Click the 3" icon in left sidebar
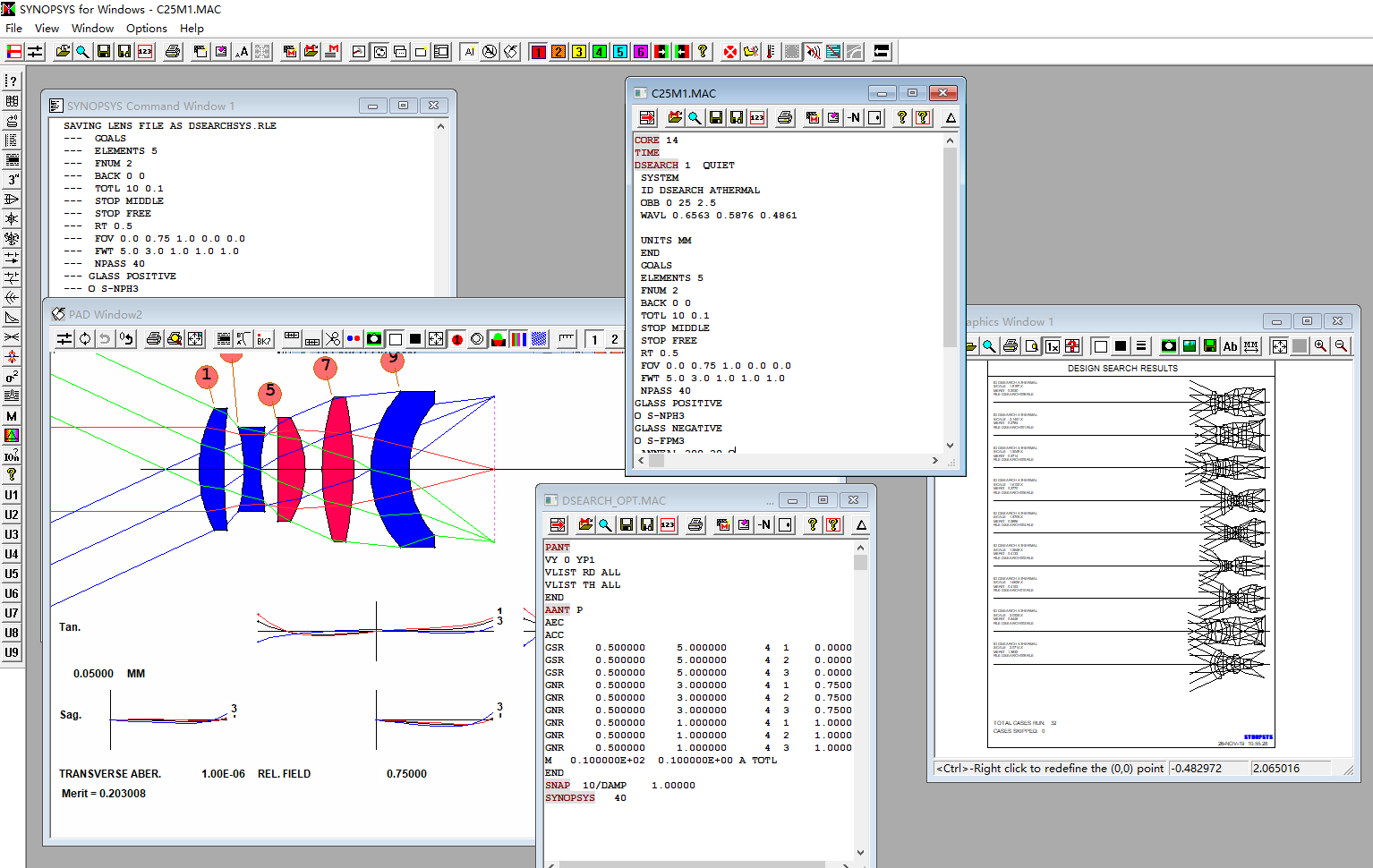 (x=12, y=180)
